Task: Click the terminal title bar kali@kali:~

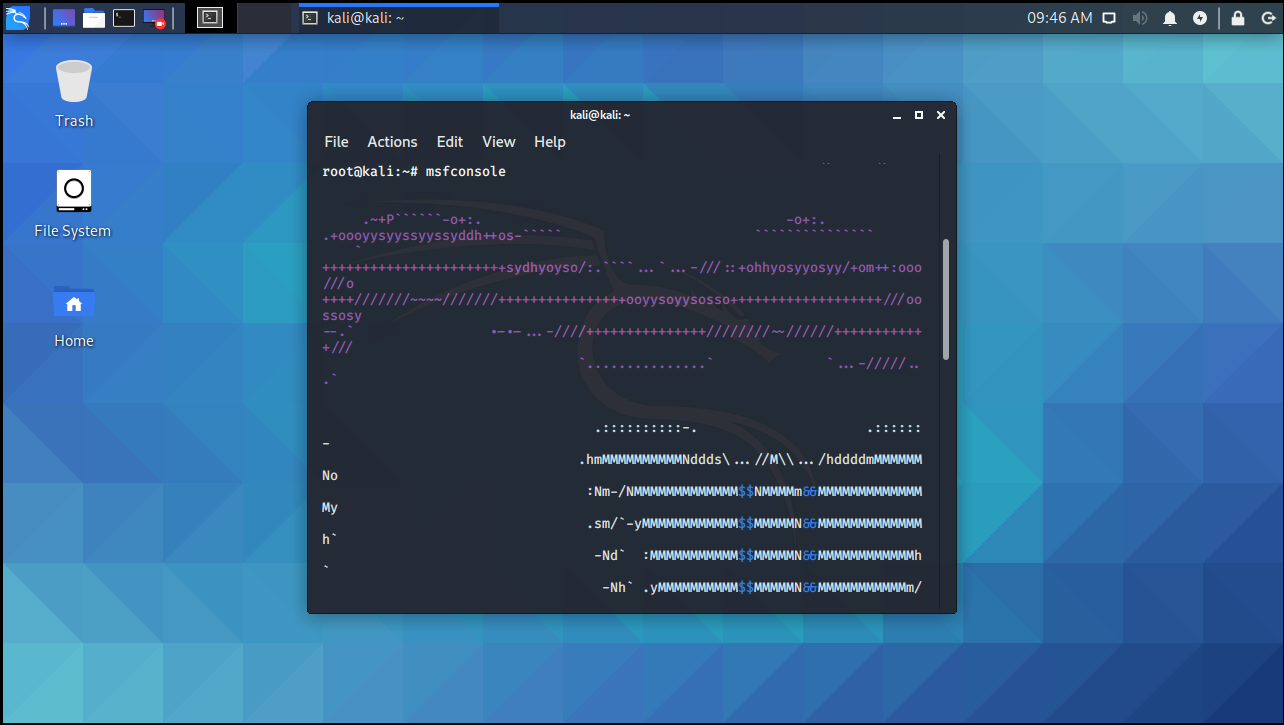Action: point(600,115)
